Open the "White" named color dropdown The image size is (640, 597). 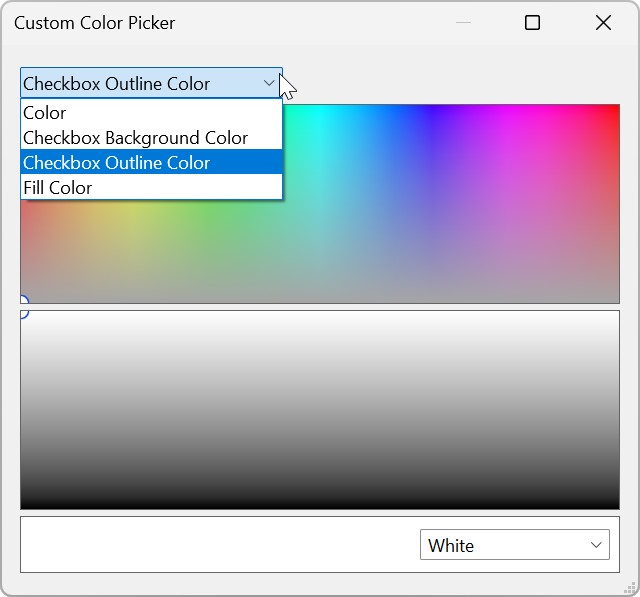click(514, 545)
